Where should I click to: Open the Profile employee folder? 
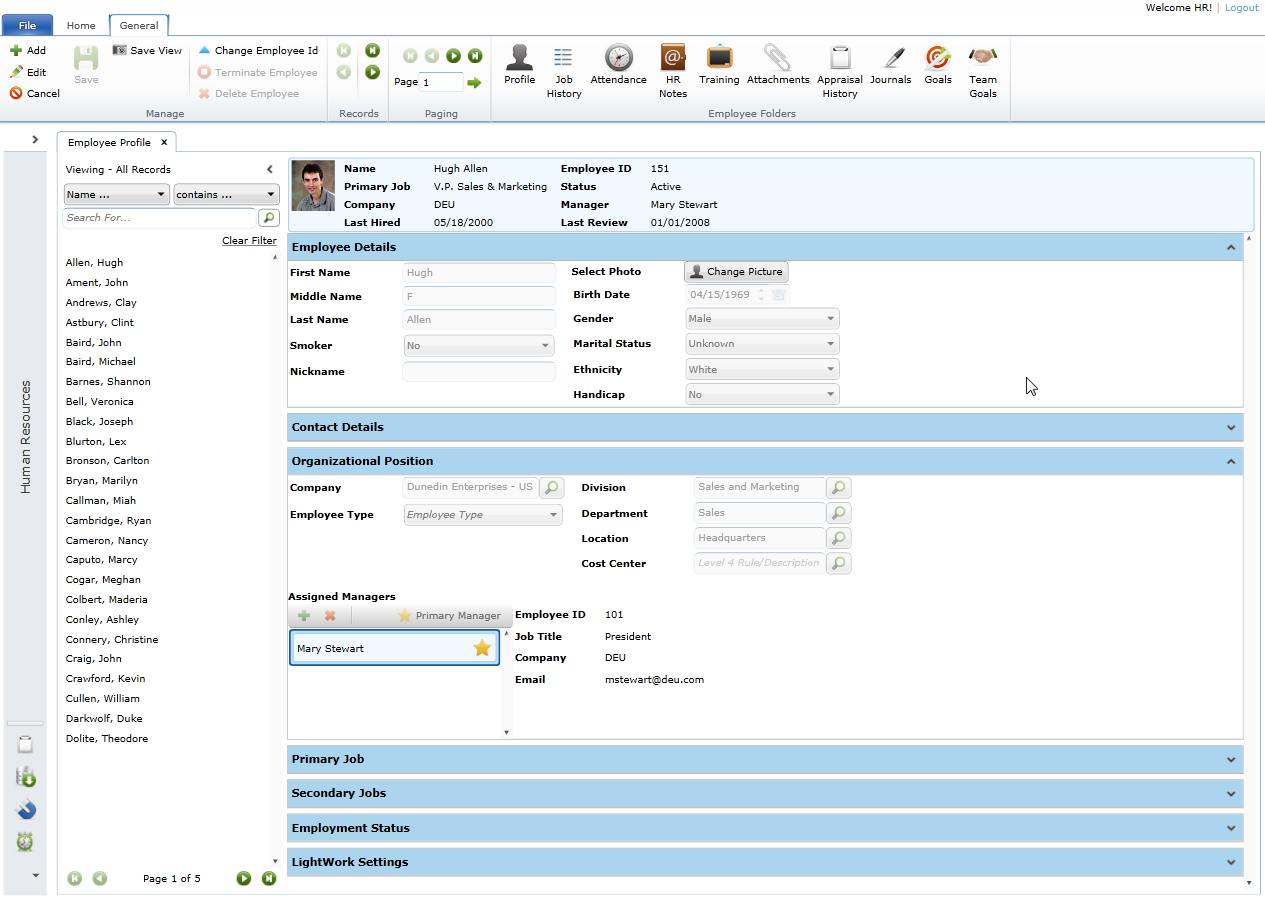pyautogui.click(x=519, y=65)
